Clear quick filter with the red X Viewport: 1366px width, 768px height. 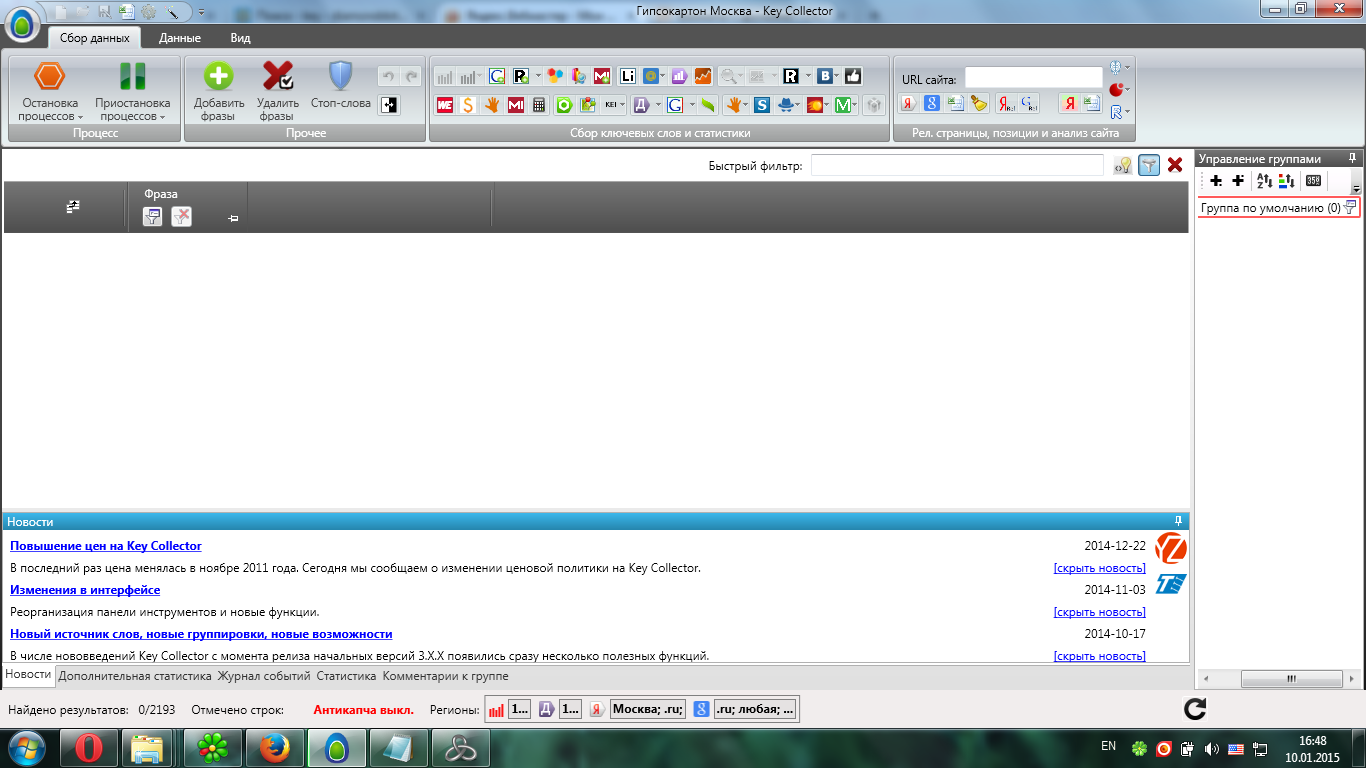pos(1175,165)
